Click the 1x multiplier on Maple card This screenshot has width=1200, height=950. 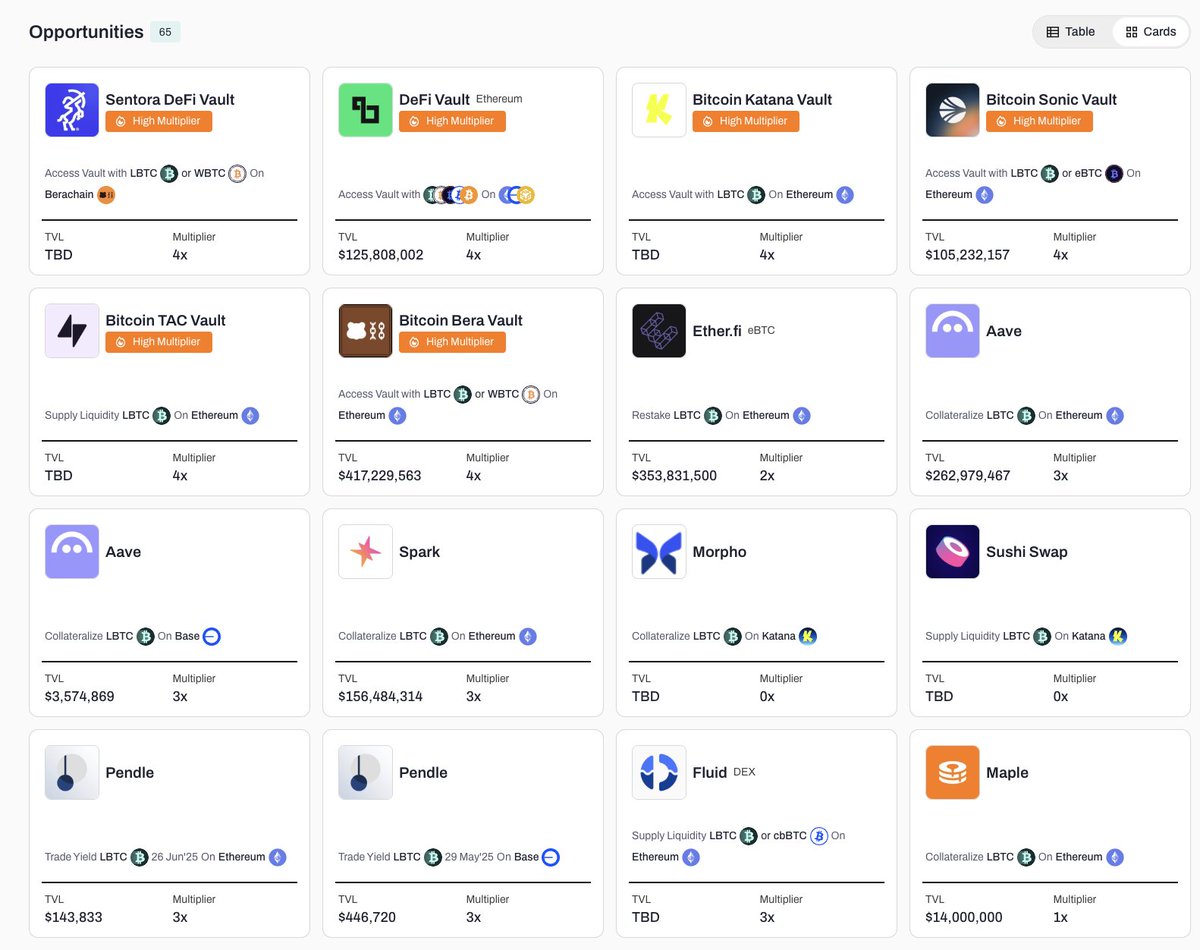point(1061,917)
